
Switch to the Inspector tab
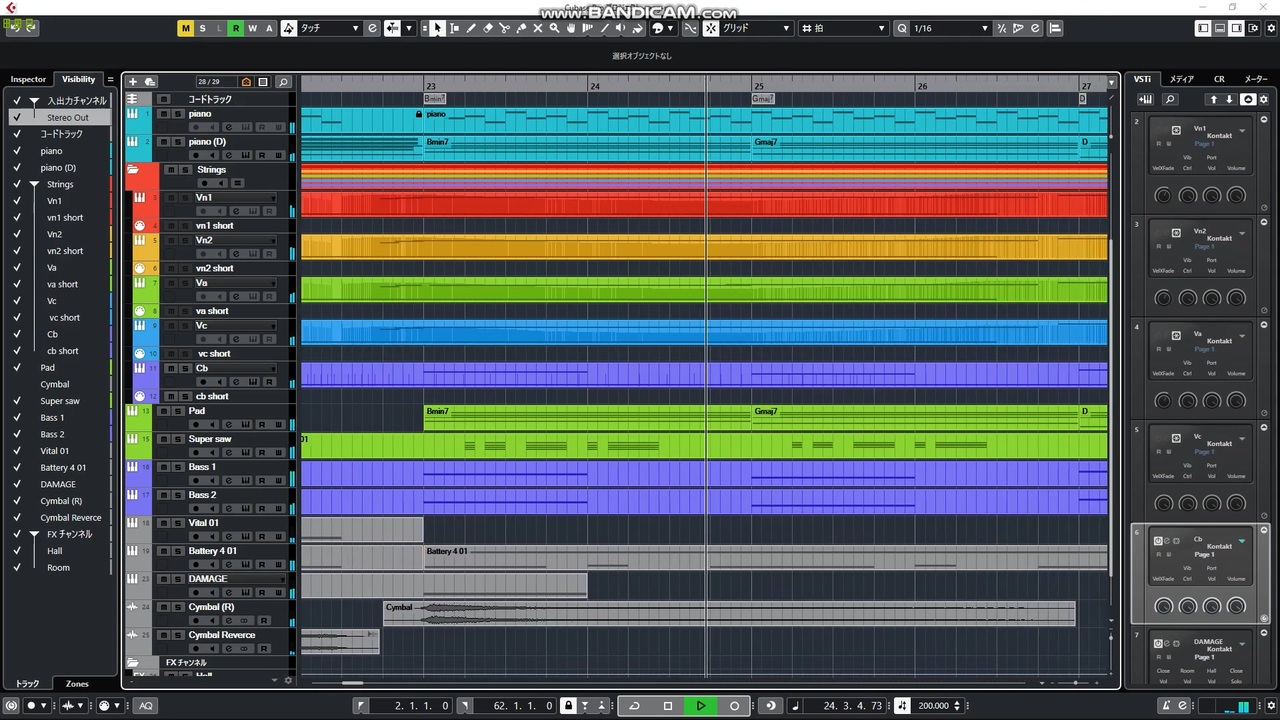click(28, 79)
